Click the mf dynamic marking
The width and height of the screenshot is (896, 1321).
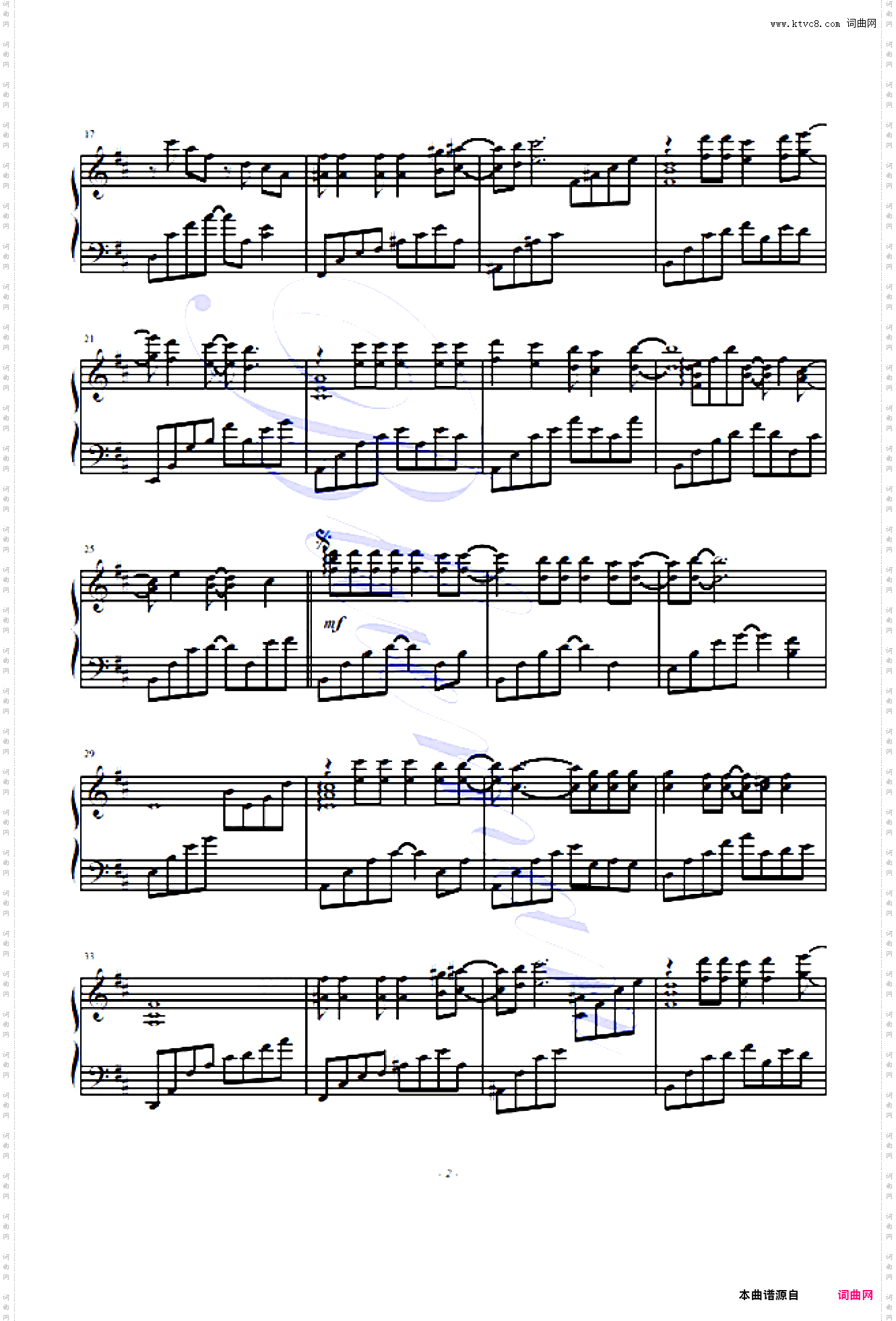(x=334, y=624)
